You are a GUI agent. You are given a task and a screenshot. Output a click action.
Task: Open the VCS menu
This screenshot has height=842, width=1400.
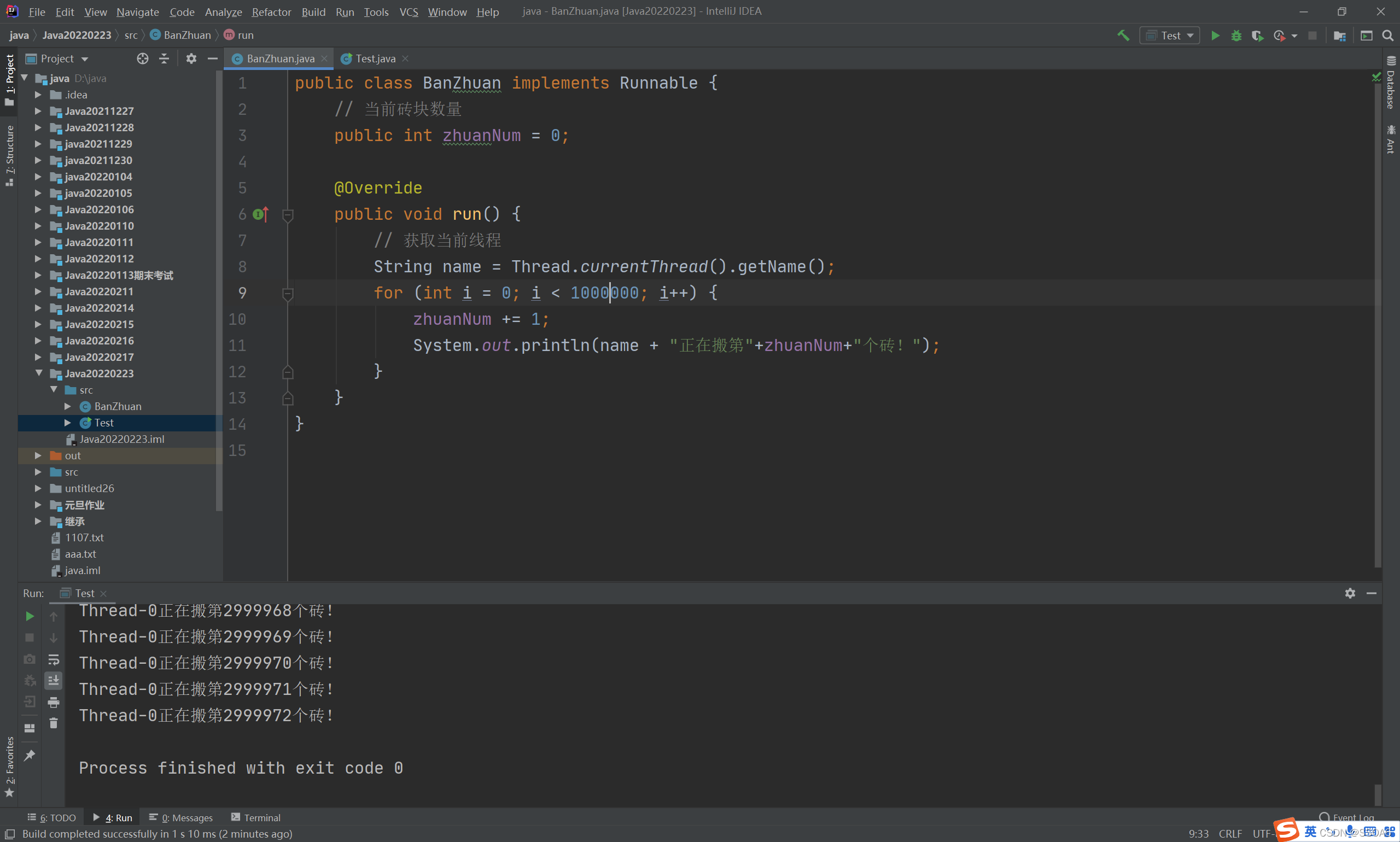pyautogui.click(x=409, y=11)
